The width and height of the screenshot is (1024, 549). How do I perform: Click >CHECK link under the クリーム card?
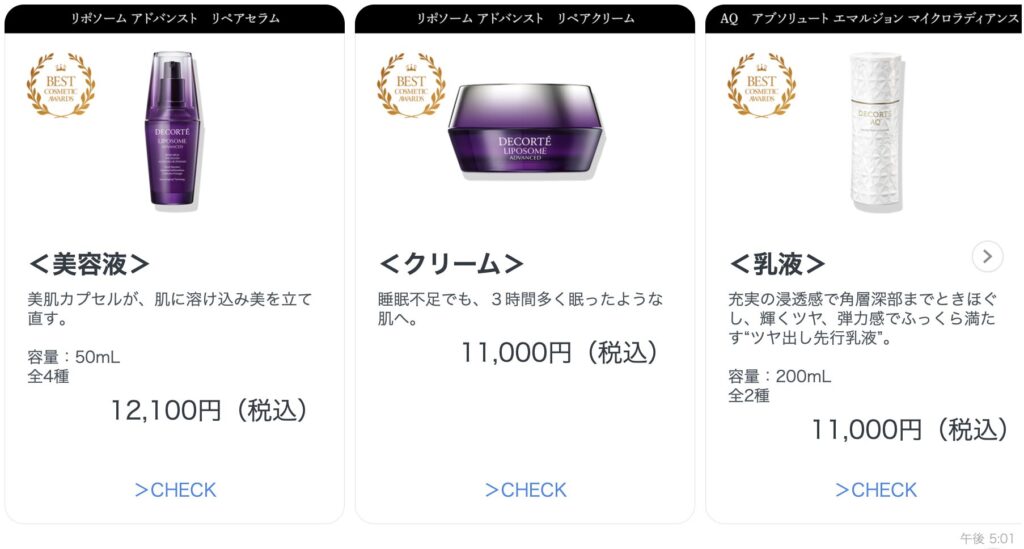point(525,490)
